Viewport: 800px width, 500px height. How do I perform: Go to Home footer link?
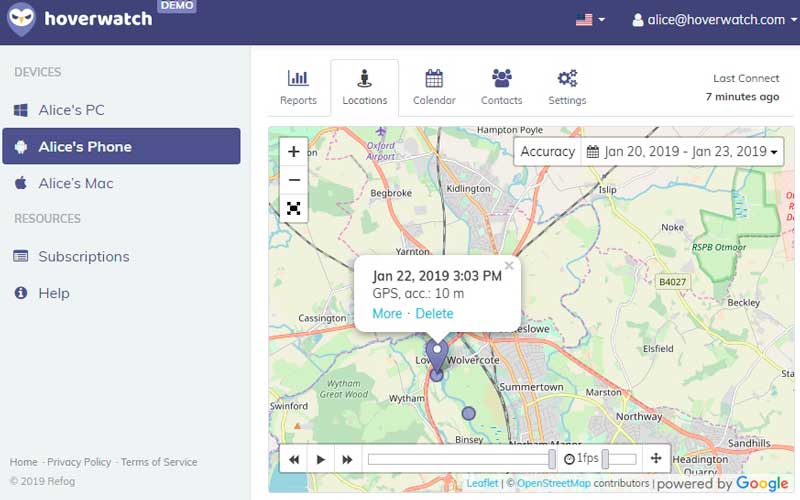click(23, 462)
